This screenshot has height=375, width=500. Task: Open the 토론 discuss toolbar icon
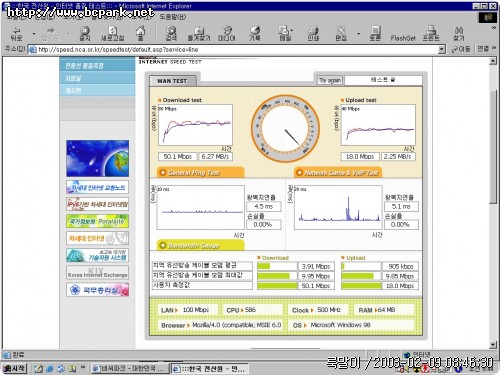375,34
